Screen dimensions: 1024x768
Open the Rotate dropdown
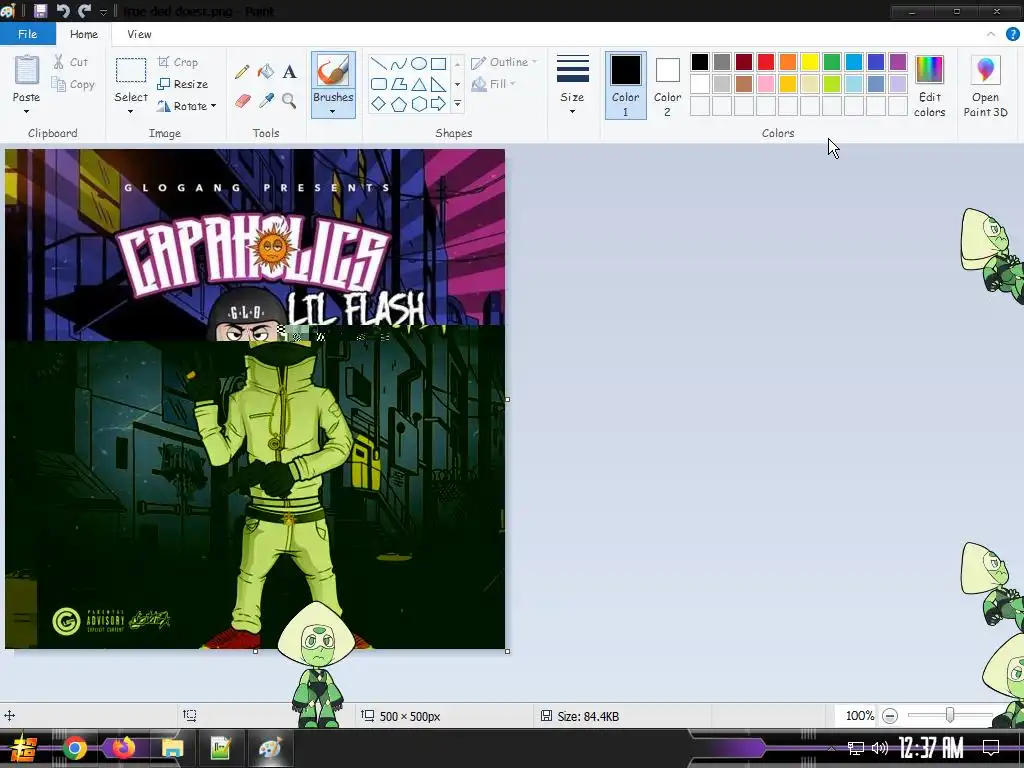(186, 106)
